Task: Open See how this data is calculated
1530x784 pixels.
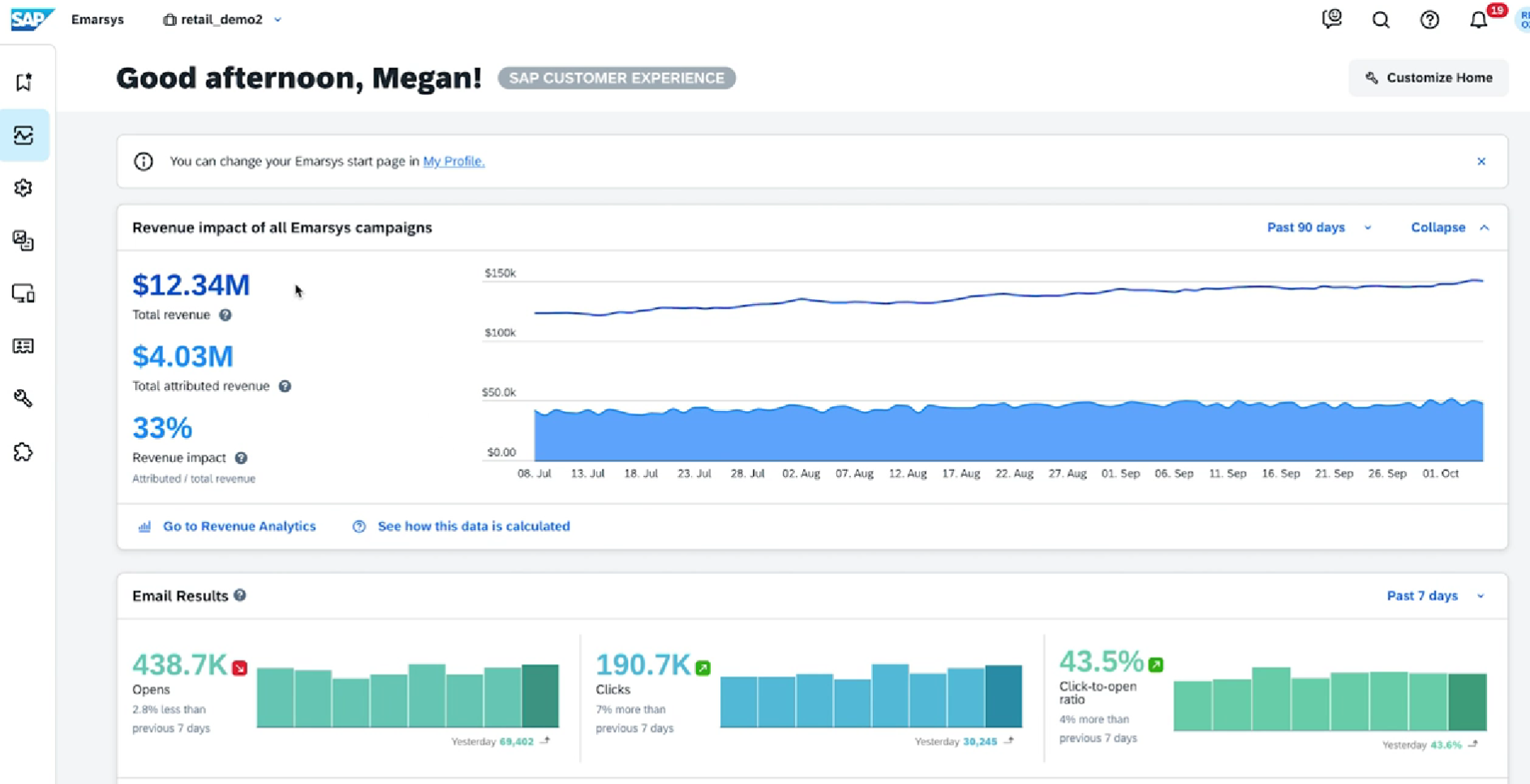Action: point(462,526)
